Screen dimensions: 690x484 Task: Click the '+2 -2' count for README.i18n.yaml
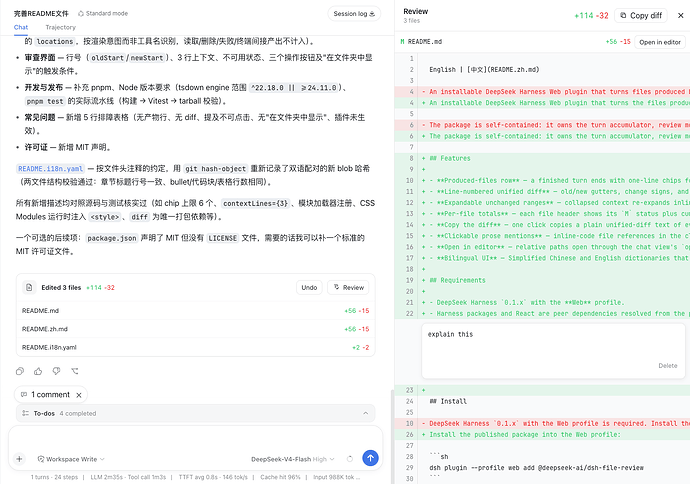(x=360, y=347)
